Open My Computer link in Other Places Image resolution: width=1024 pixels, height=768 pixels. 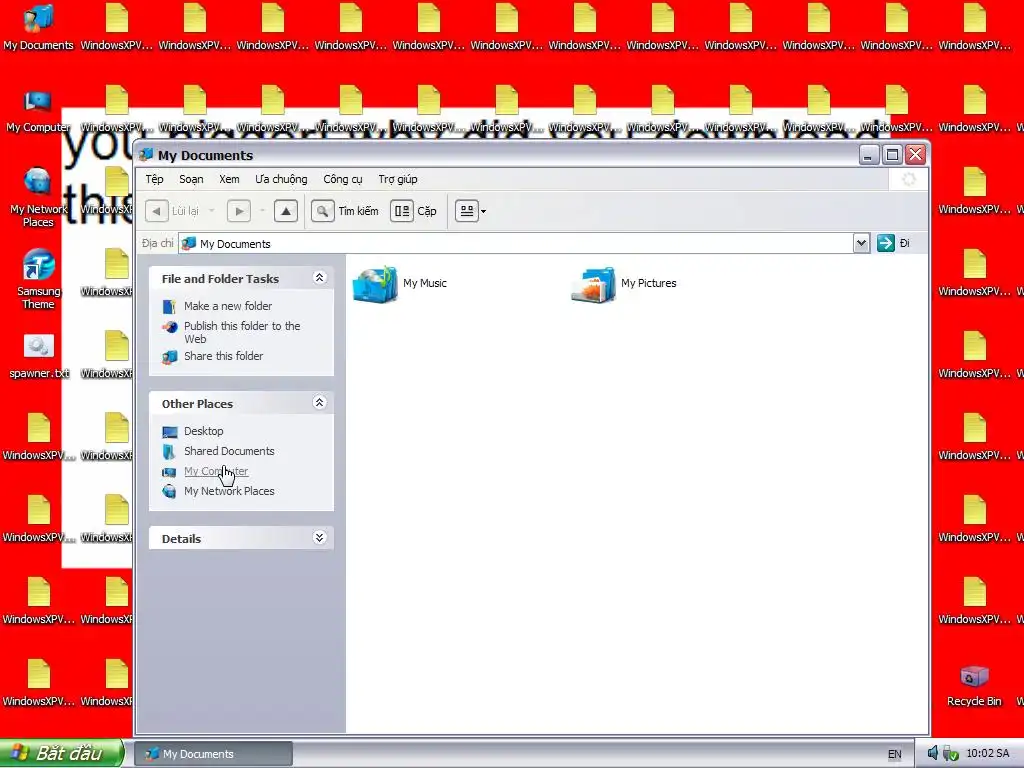click(x=216, y=471)
